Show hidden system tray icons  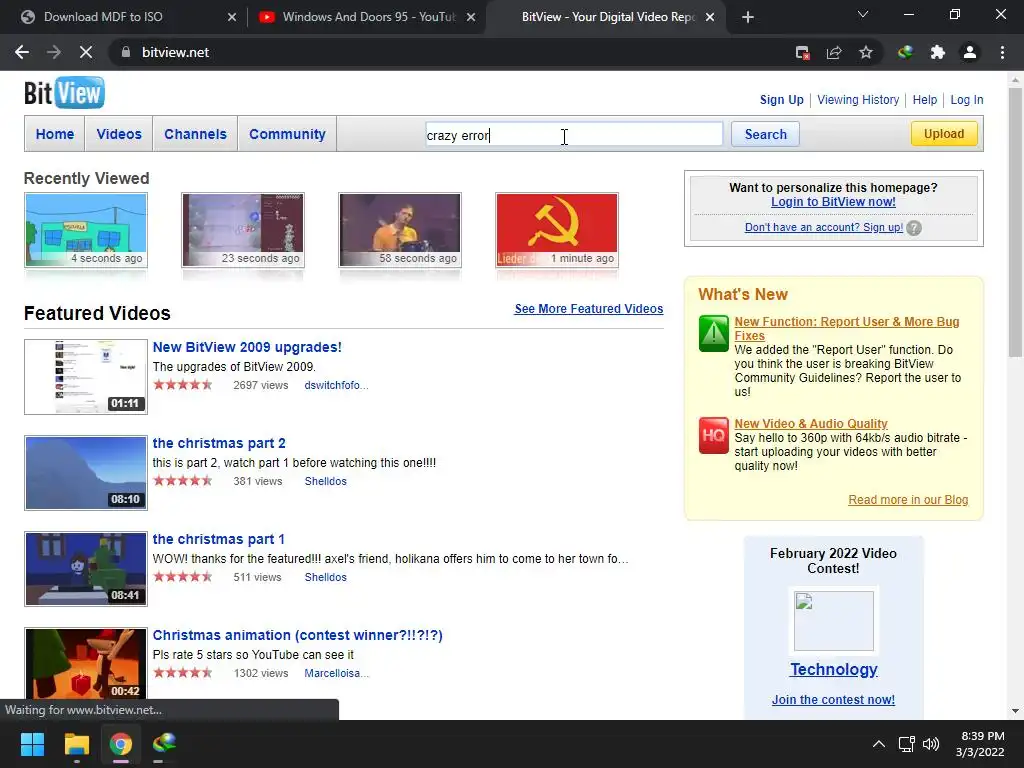[x=879, y=744]
